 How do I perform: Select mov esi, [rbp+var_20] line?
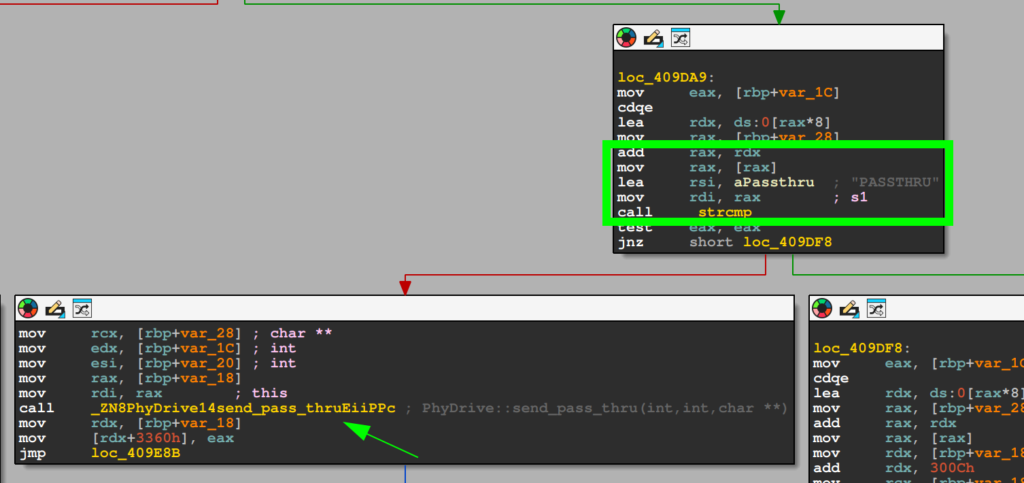pyautogui.click(x=157, y=364)
